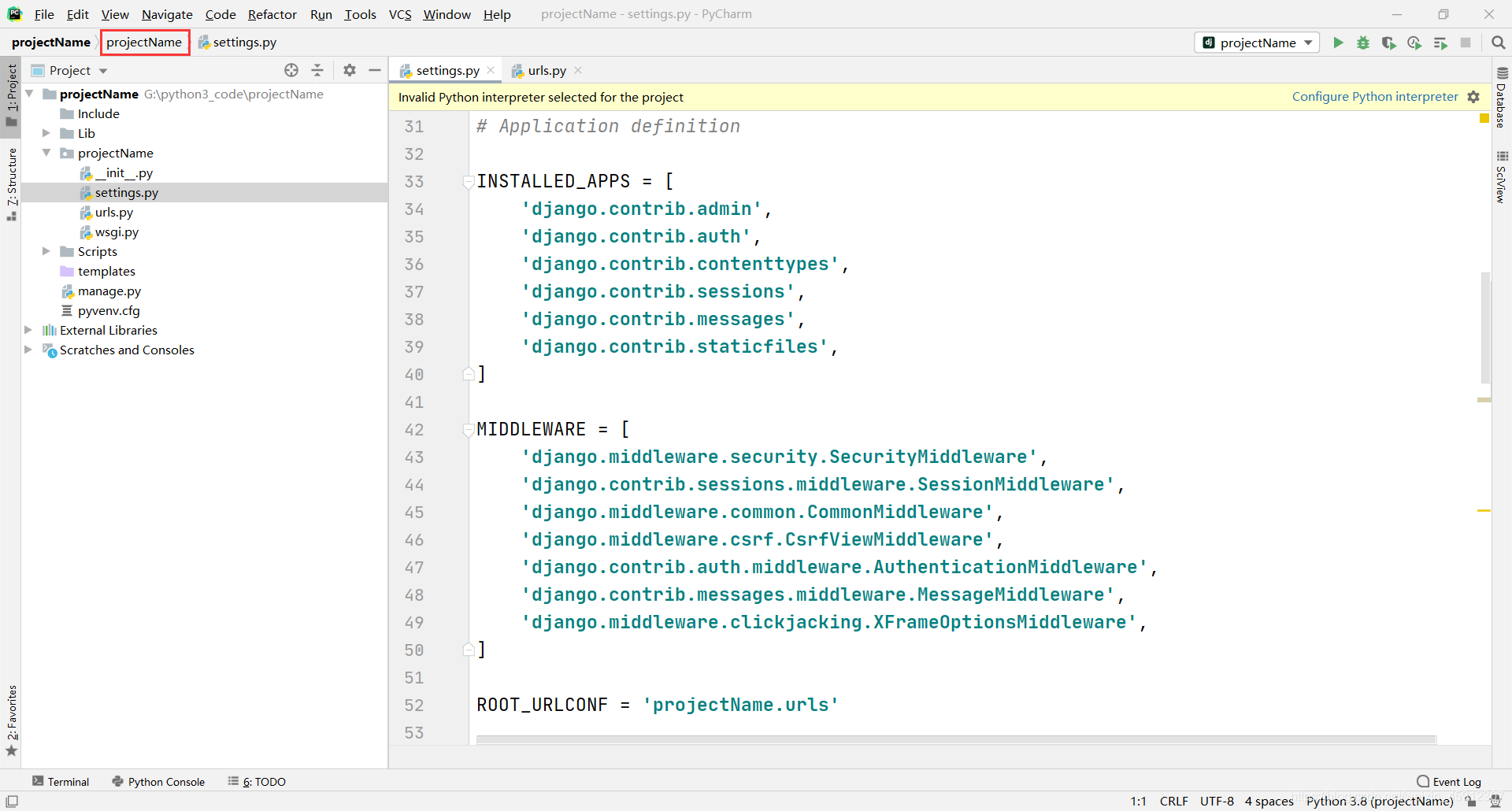
Task: Click the 1:1 cursor position indicator
Action: pyautogui.click(x=1139, y=801)
